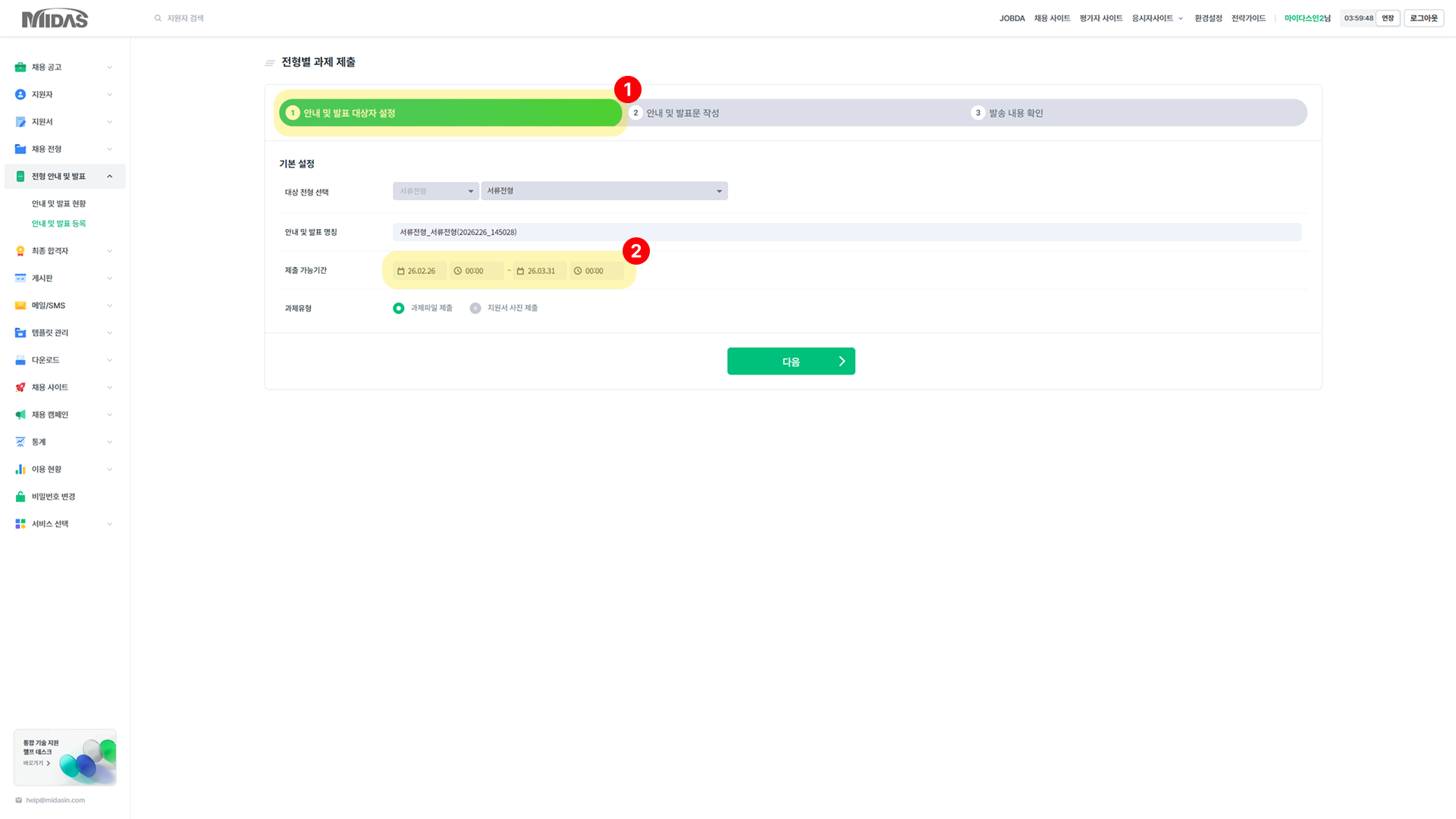The image size is (1456, 819).
Task: Click the 채용 공고 briefcase icon
Action: click(20, 67)
